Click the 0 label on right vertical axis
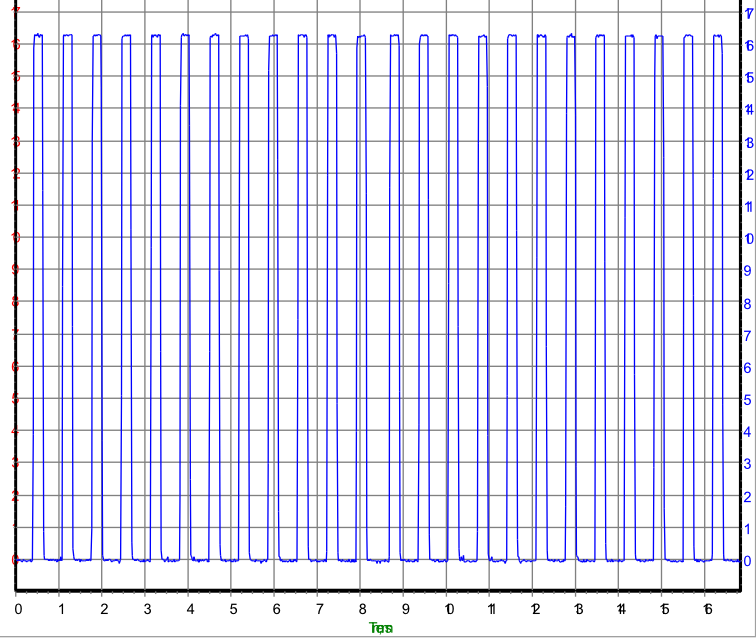 click(x=747, y=560)
